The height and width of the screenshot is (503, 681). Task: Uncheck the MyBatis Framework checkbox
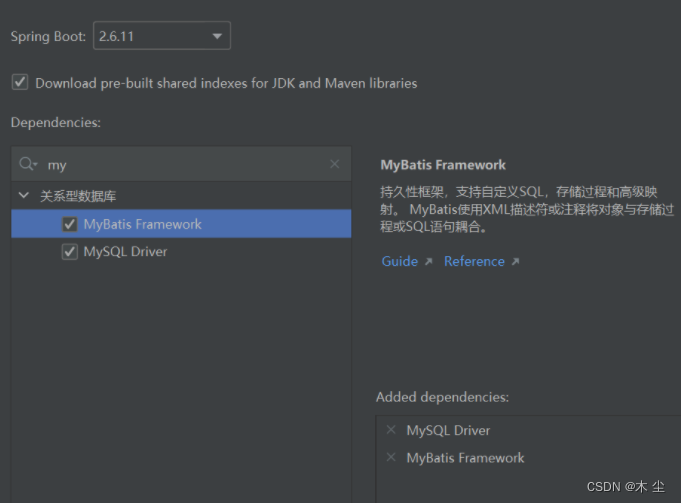click(69, 224)
